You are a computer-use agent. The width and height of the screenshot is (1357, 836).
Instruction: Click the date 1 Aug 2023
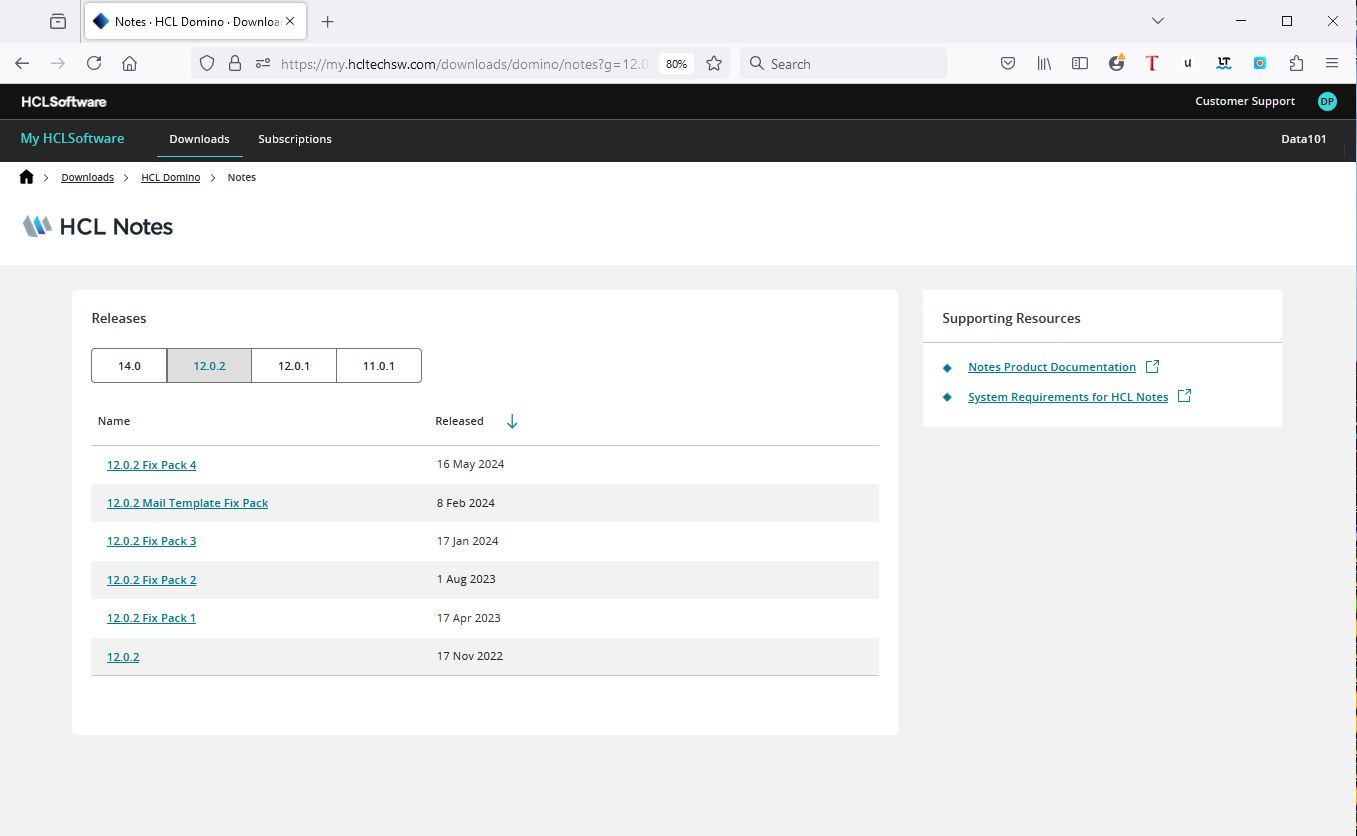[x=466, y=579]
